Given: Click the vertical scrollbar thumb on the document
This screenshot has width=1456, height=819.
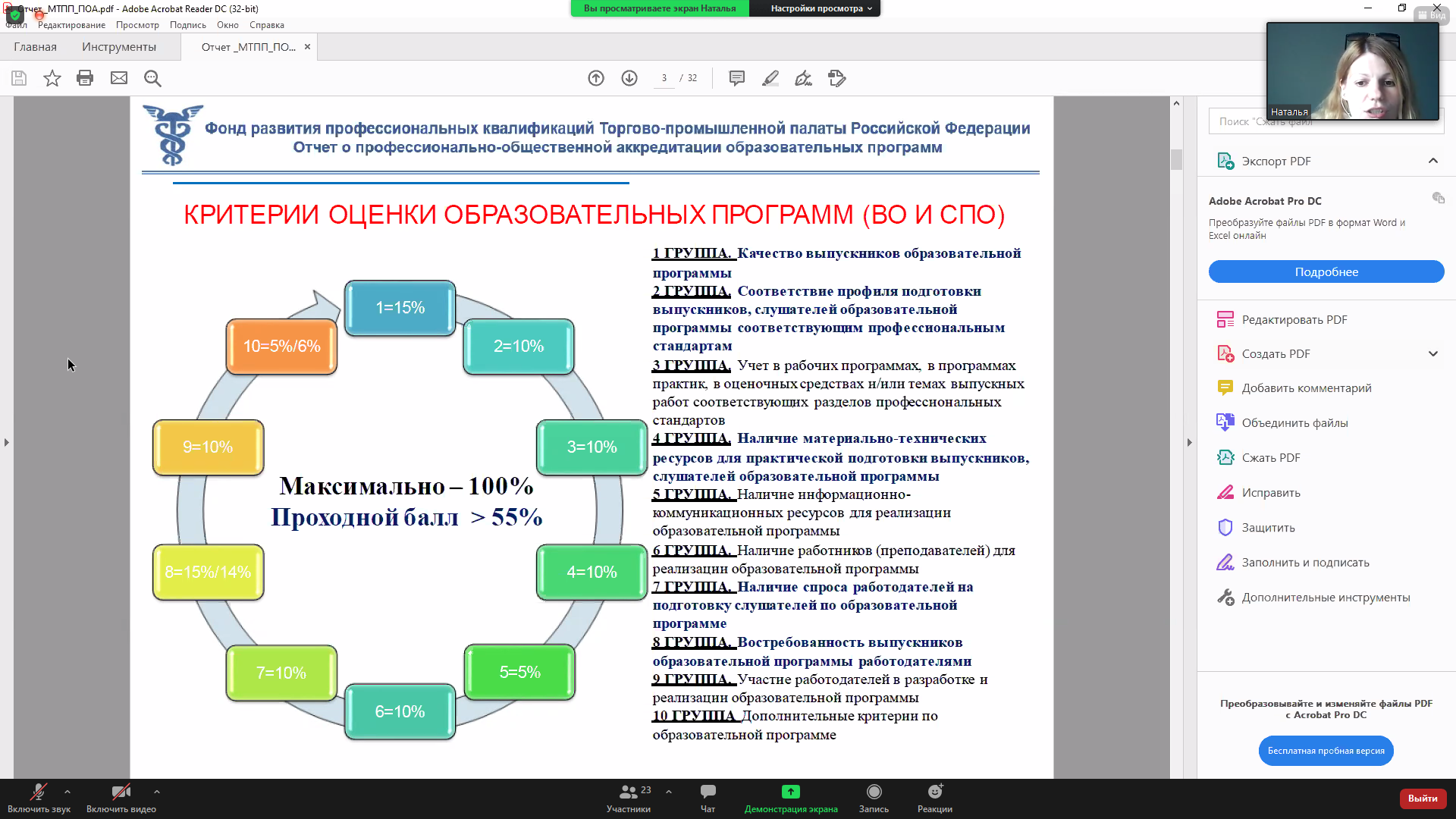Looking at the screenshot, I should [1176, 159].
